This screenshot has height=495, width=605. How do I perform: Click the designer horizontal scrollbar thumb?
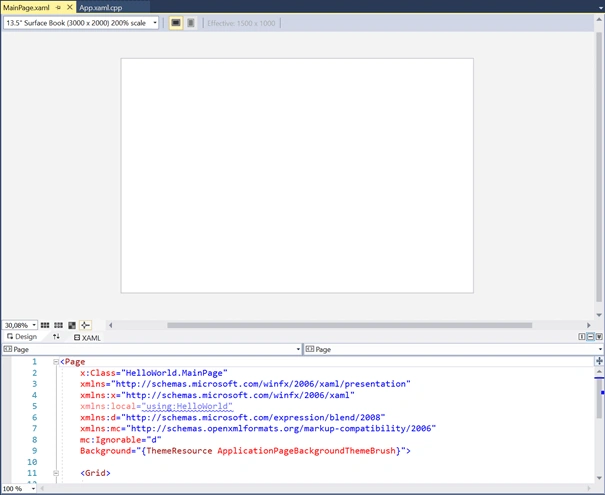pos(350,325)
